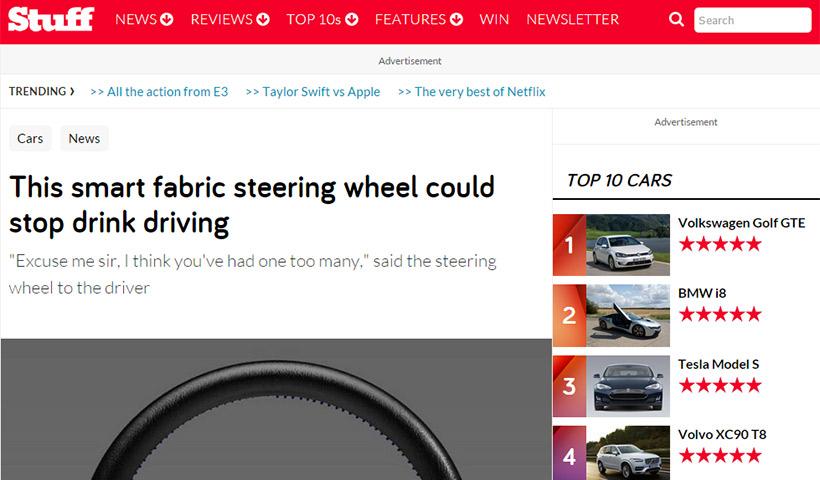This screenshot has height=480, width=820.
Task: Click the Tesla Model S title link
Action: 718,364
